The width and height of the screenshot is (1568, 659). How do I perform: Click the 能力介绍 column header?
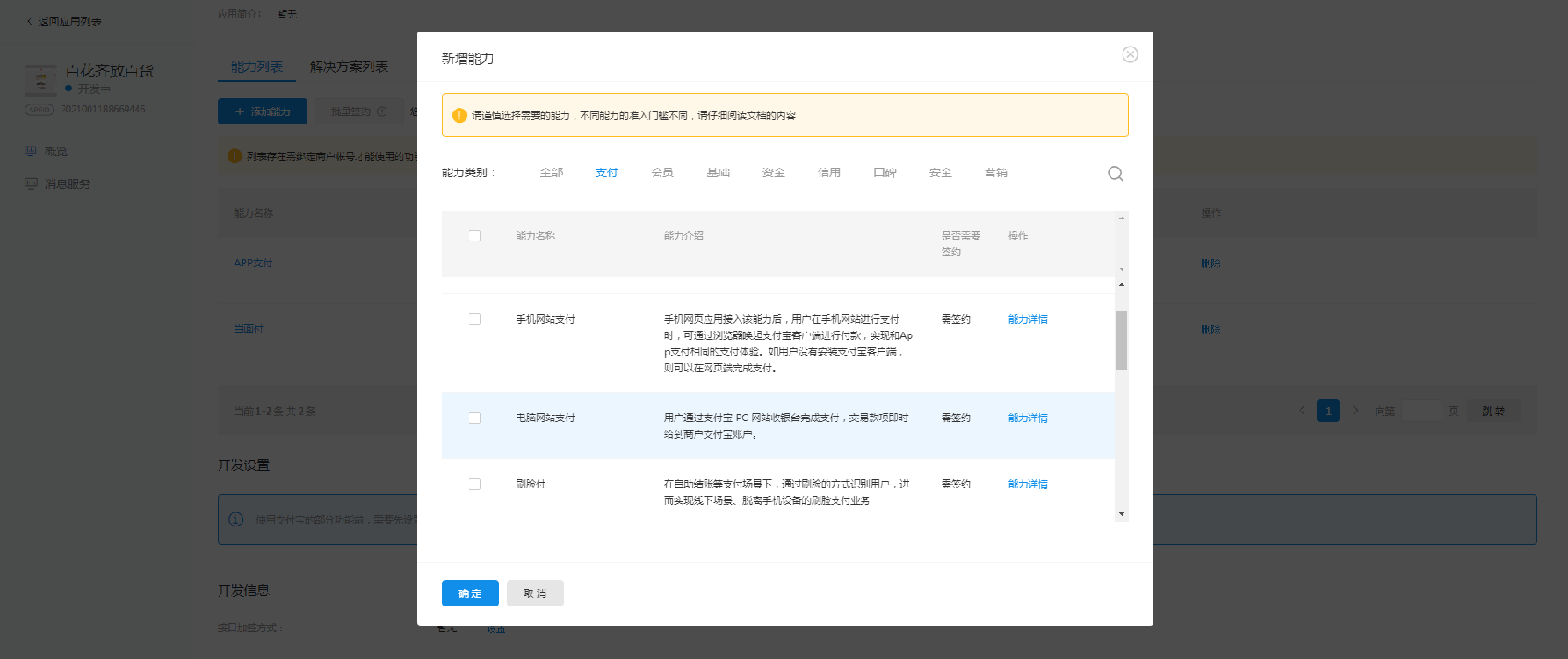click(x=683, y=236)
